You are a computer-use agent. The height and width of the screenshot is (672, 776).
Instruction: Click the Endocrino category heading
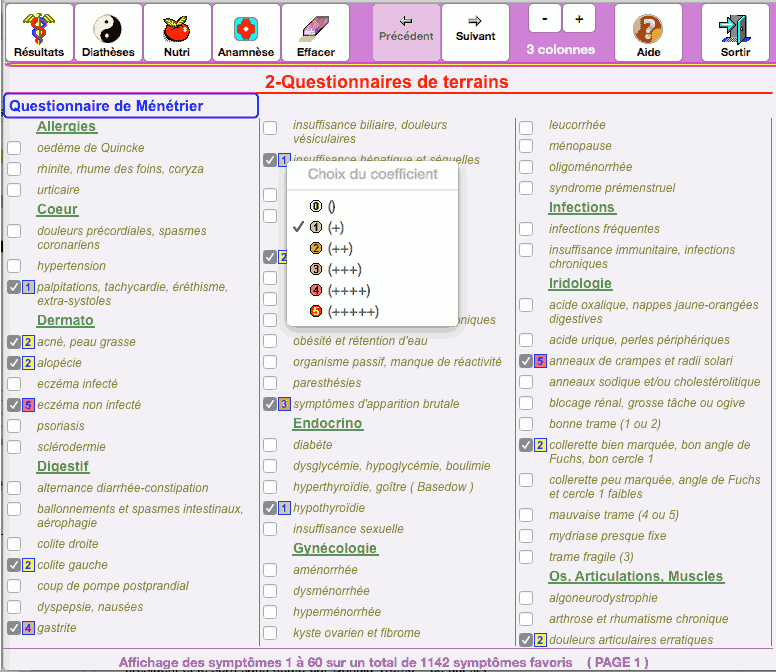(x=328, y=424)
